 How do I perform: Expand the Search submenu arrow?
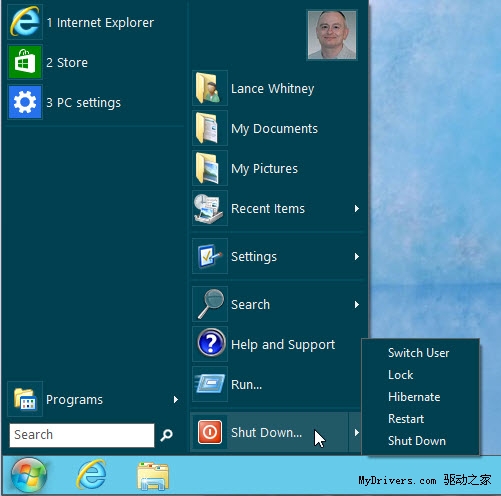(357, 304)
